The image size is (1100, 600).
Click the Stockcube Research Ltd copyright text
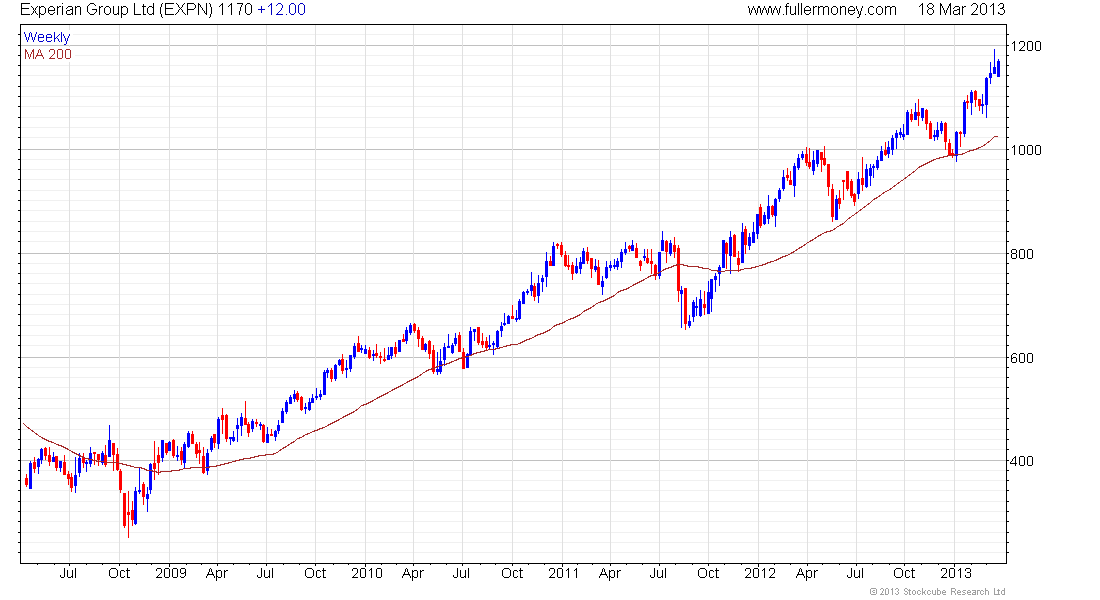pos(937,592)
